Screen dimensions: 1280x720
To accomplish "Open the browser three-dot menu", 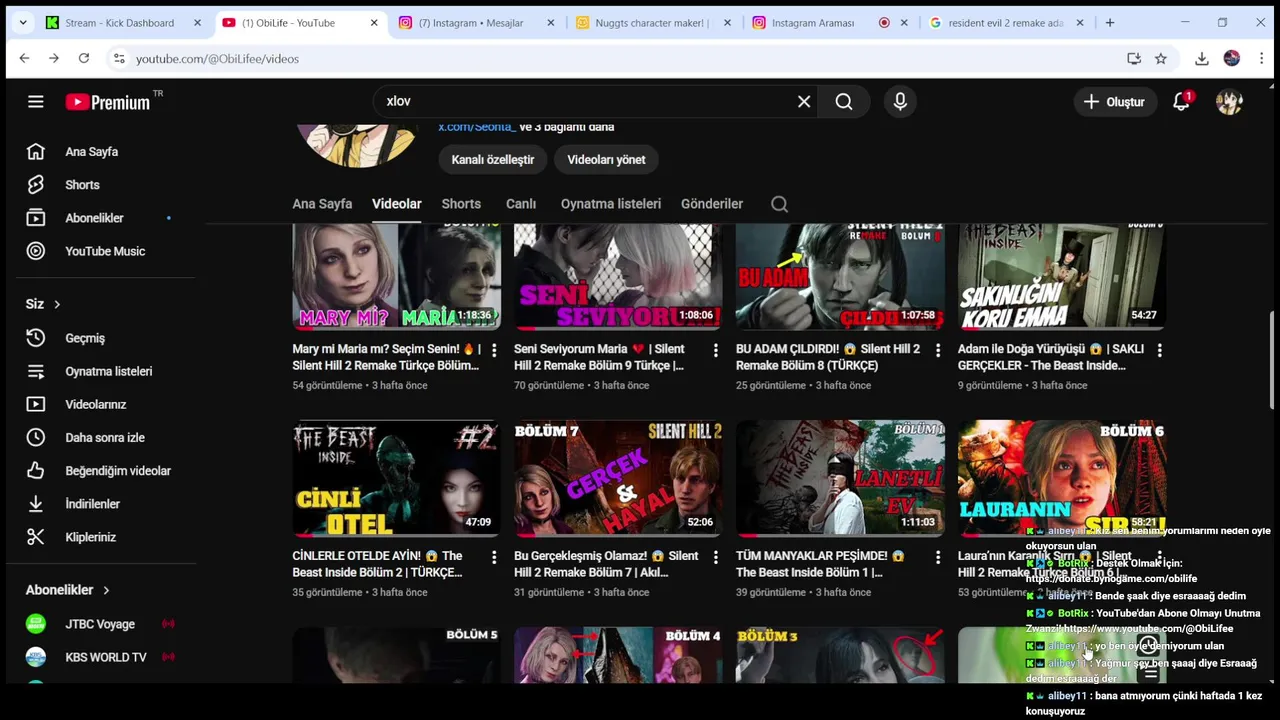I will (x=1261, y=59).
